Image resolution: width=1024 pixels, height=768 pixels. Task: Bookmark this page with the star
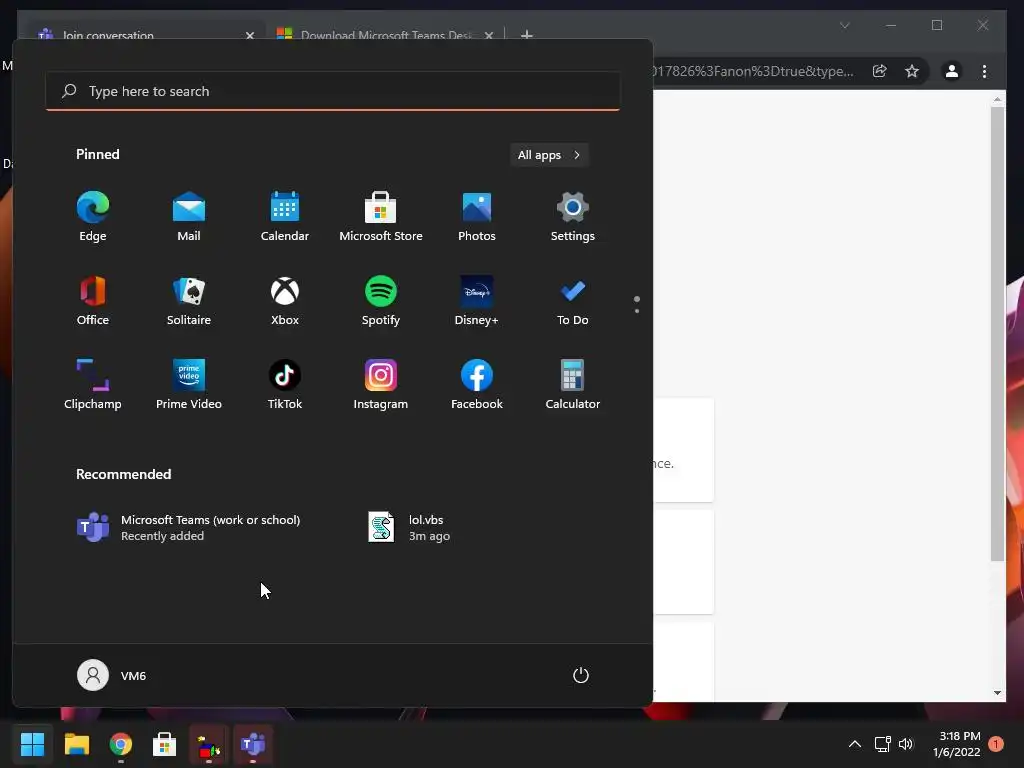912,71
